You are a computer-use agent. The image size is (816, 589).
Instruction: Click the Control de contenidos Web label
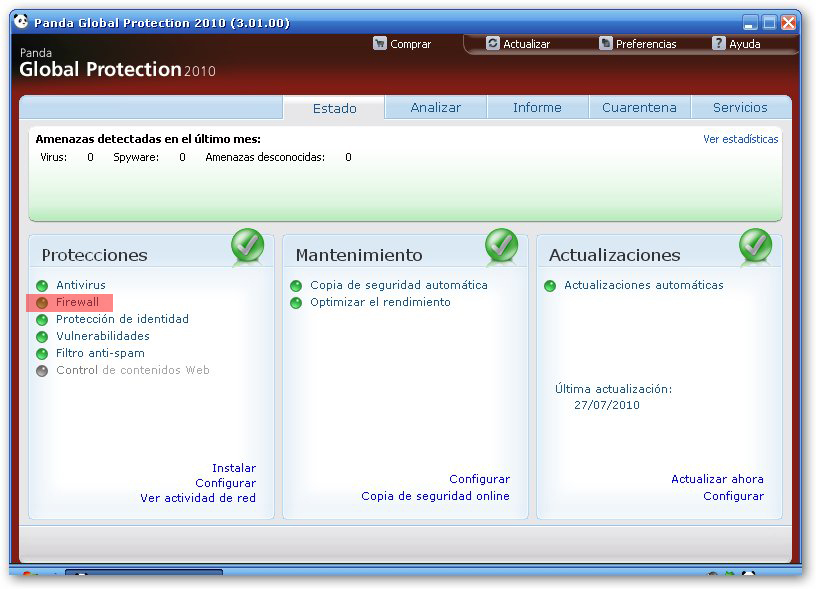click(x=133, y=370)
